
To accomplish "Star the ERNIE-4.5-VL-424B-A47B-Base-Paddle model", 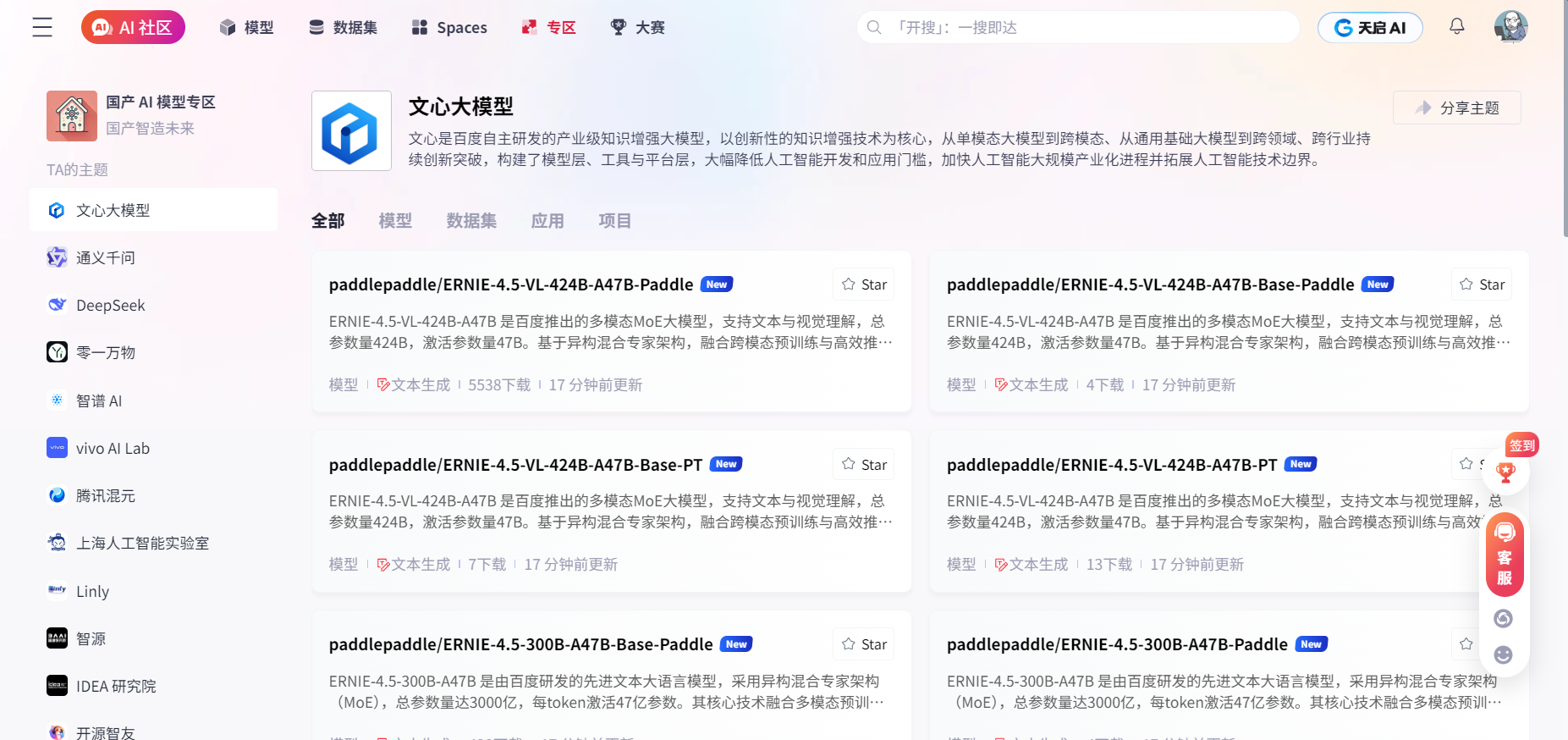I will click(x=1482, y=284).
